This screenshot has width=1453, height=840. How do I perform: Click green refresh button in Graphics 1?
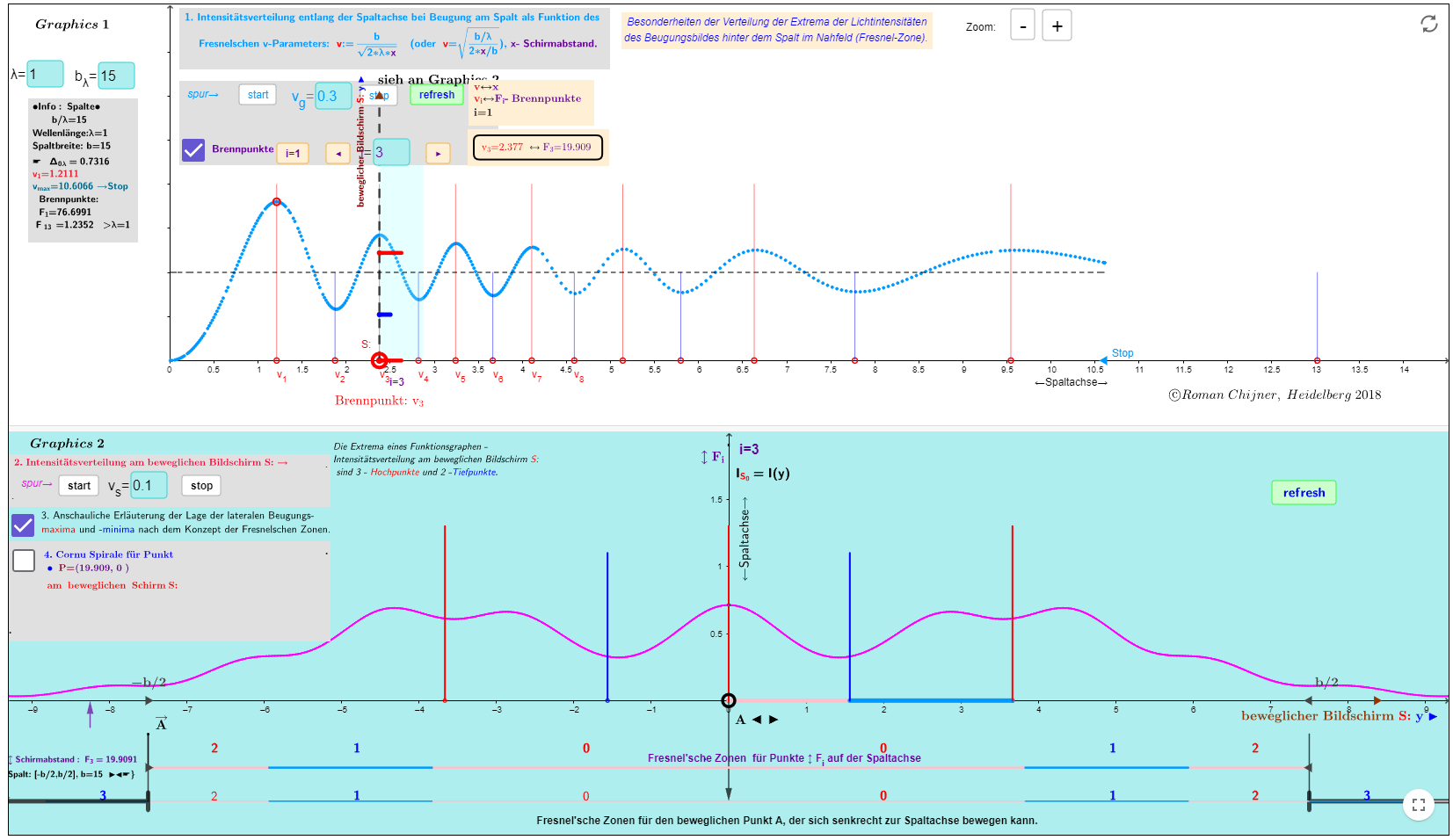(x=437, y=95)
